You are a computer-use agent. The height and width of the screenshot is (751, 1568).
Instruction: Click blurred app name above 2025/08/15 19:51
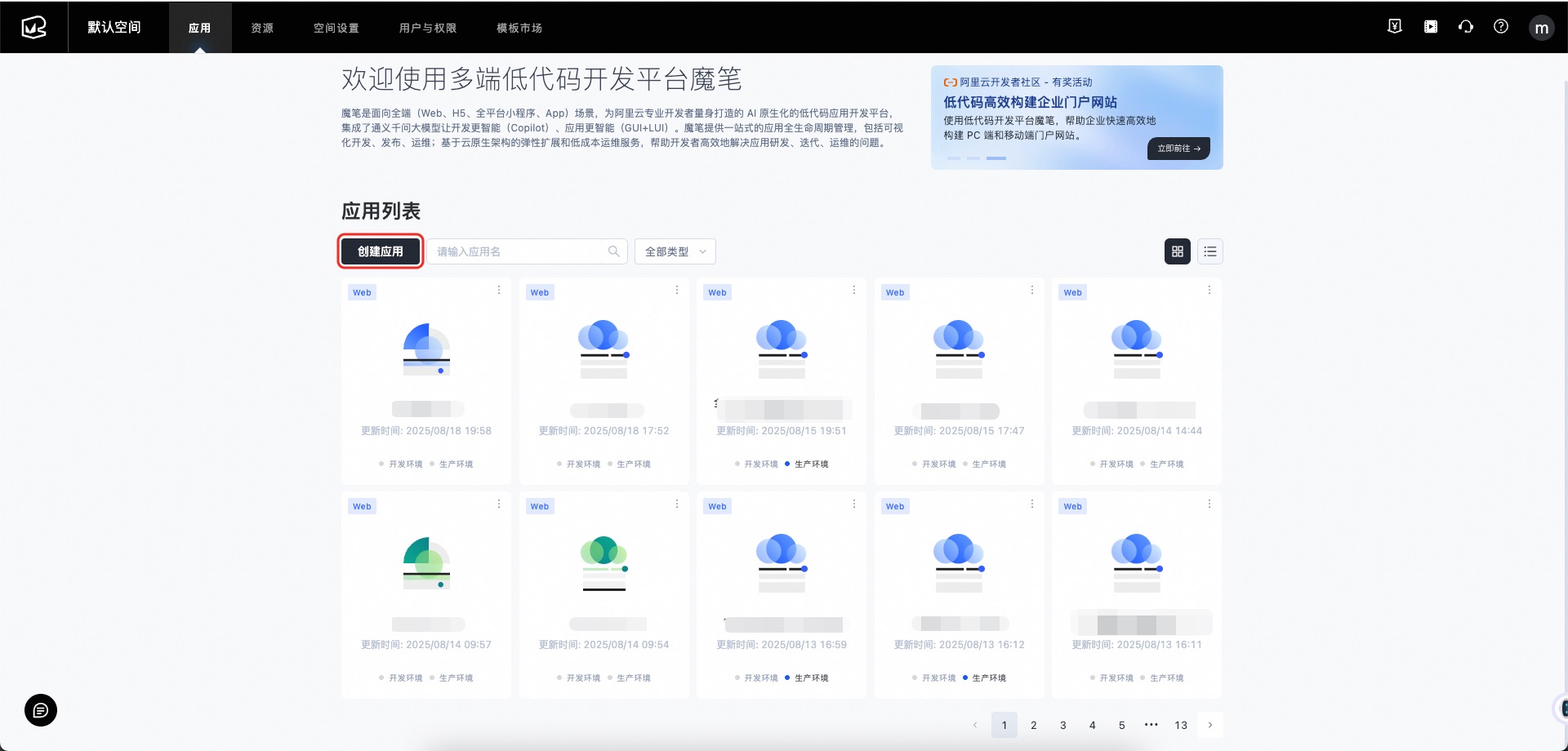(782, 409)
